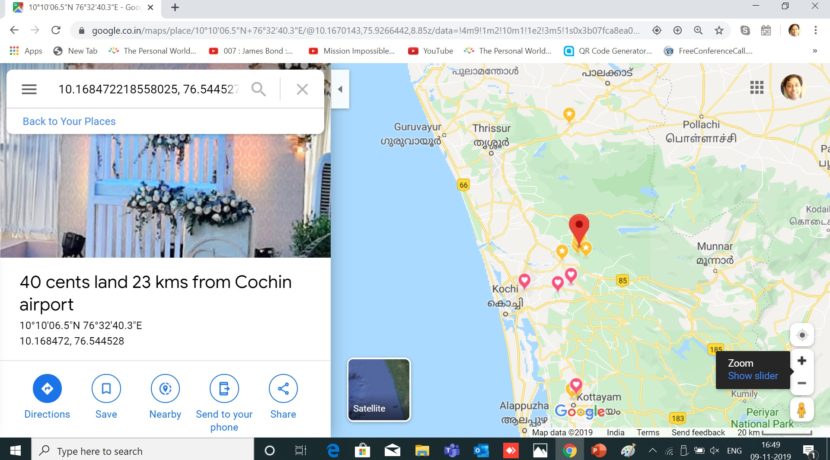Show your location with the target icon
This screenshot has height=460, width=830.
click(801, 335)
